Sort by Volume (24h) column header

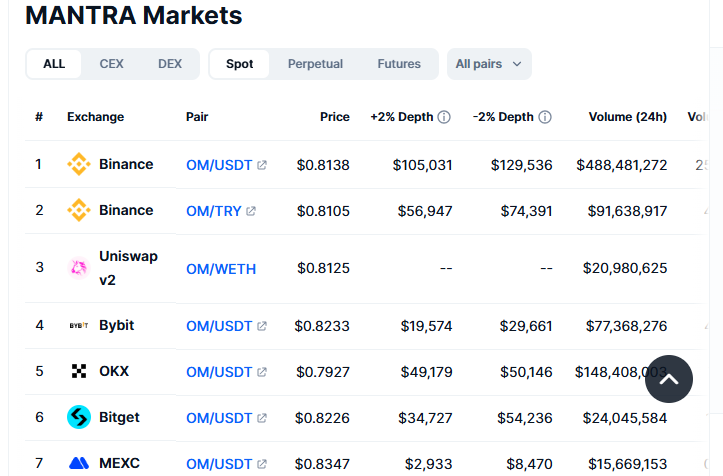pos(628,117)
